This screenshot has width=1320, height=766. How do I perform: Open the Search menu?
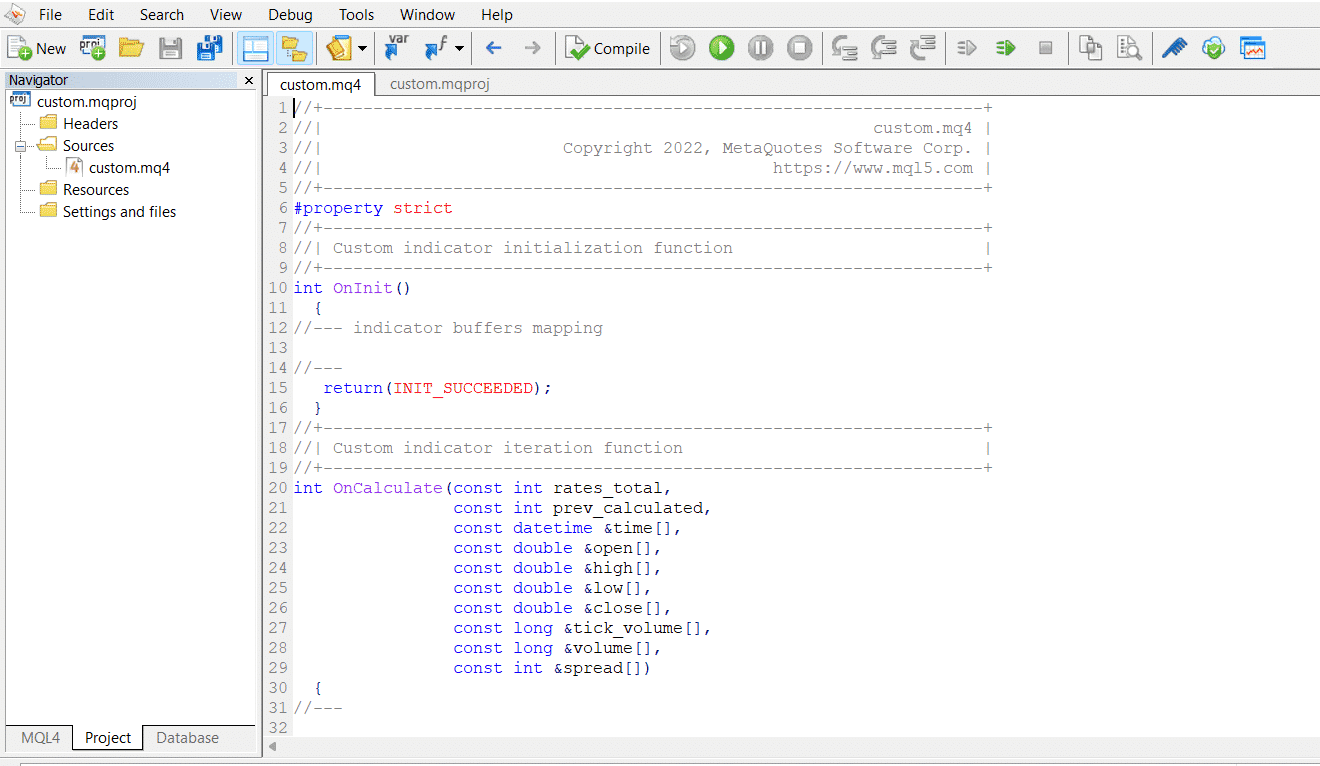point(162,15)
